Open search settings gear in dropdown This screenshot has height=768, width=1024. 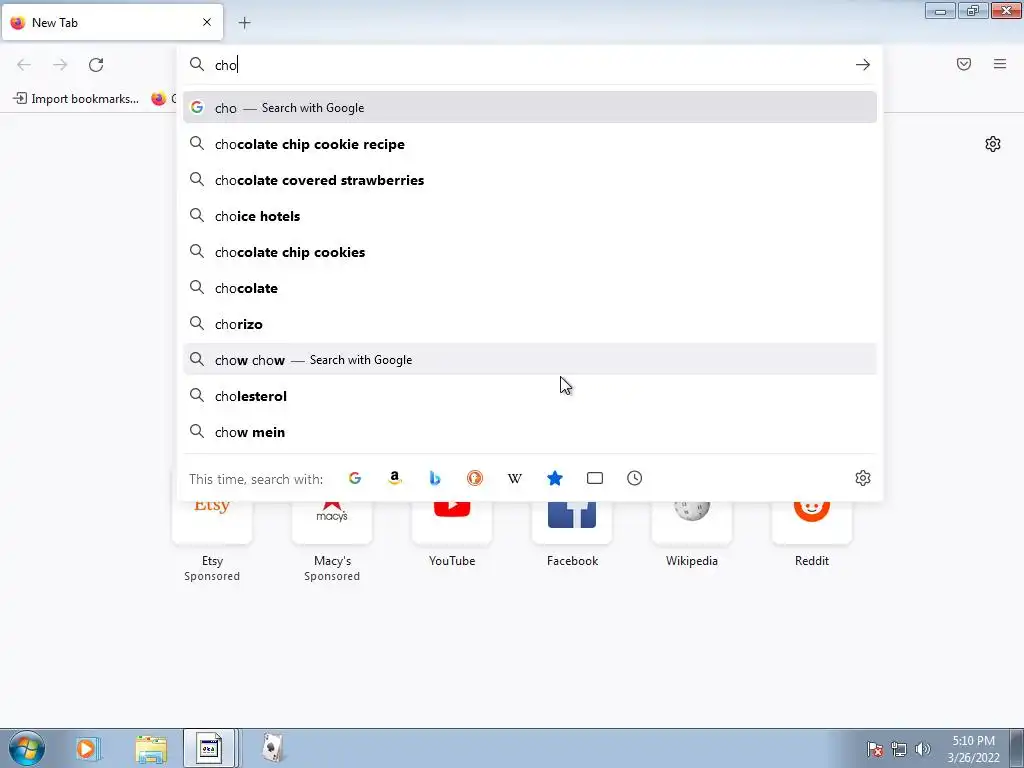tap(863, 478)
